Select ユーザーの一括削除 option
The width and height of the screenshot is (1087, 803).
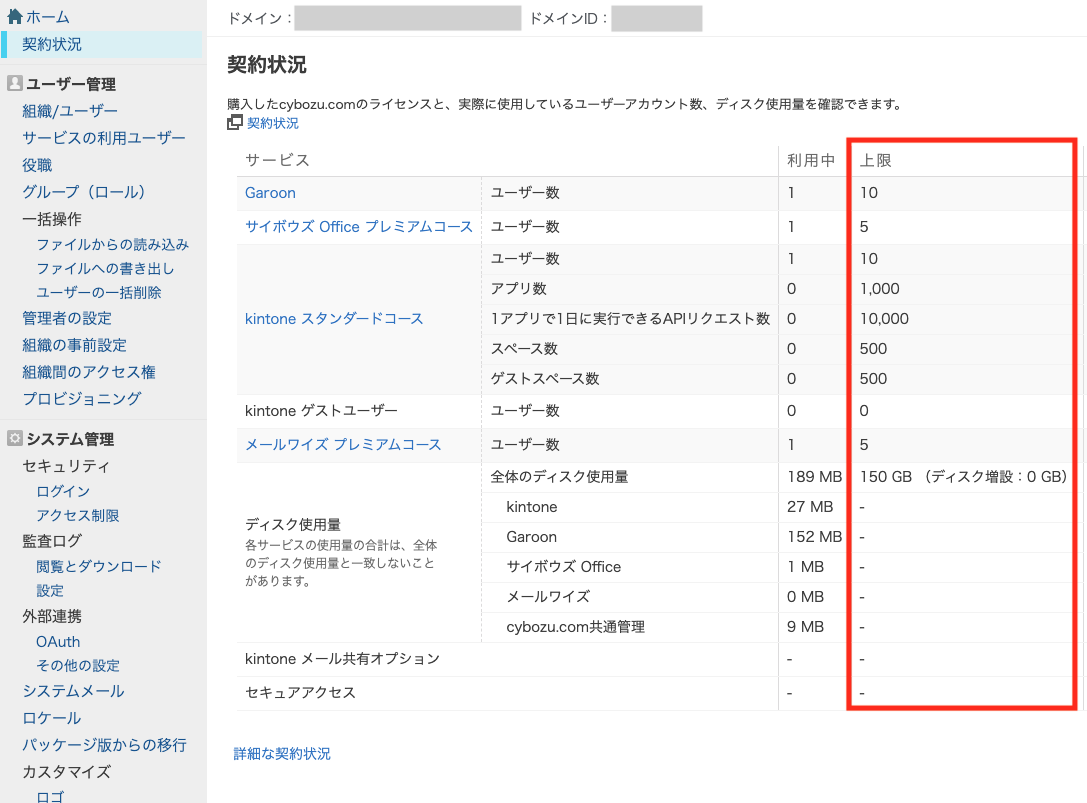(98, 292)
